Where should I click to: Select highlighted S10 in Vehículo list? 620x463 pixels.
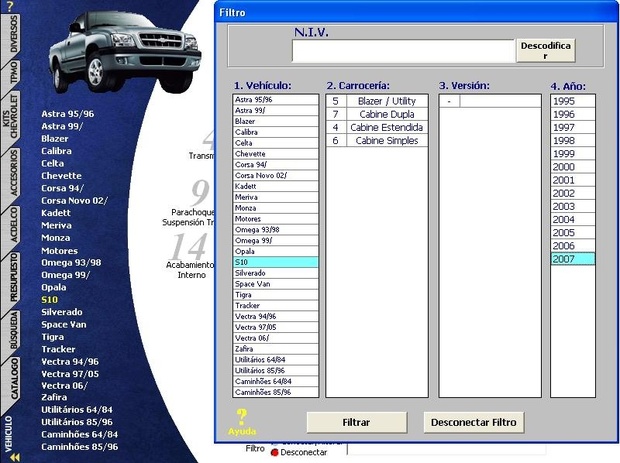[276, 262]
